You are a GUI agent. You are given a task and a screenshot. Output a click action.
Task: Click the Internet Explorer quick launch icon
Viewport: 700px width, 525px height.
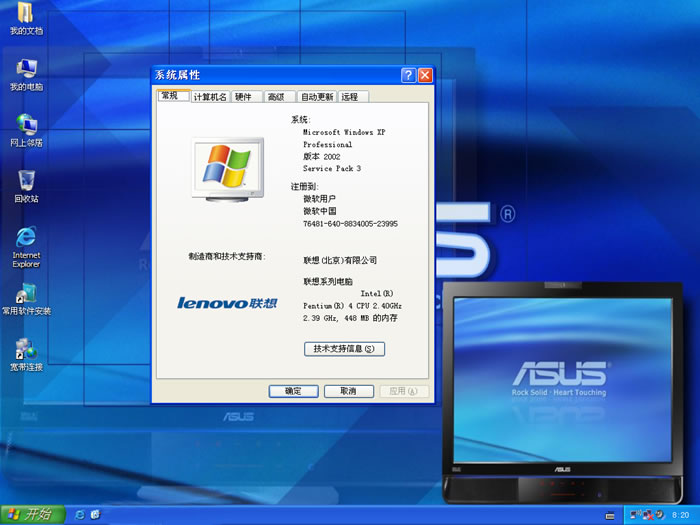(80, 515)
